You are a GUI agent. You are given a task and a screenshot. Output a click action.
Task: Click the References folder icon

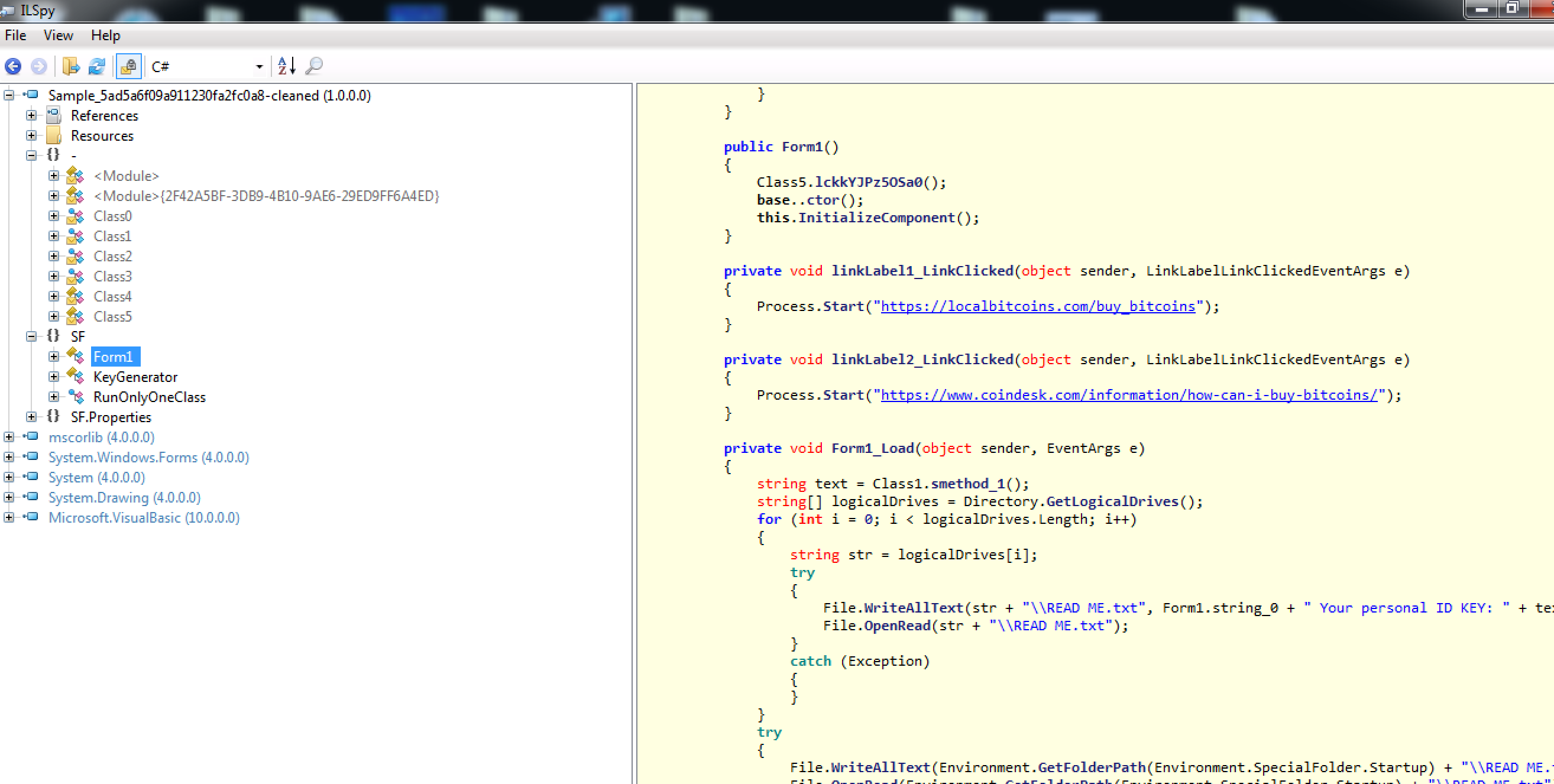click(54, 115)
